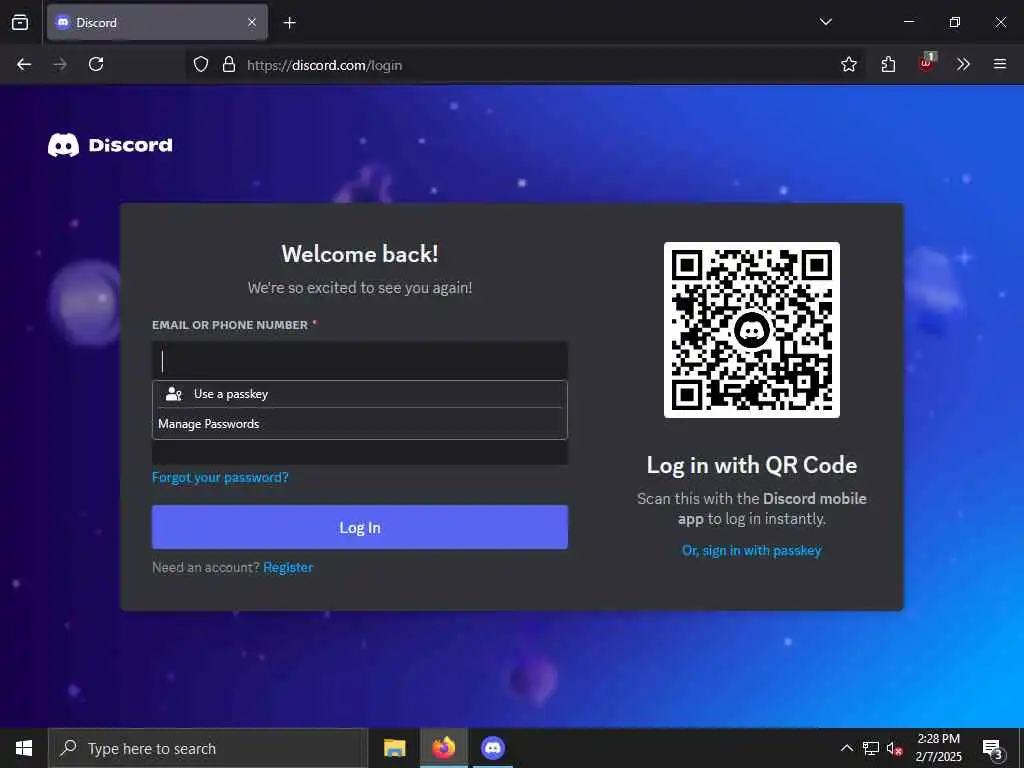Screen dimensions: 1024x768
Task: Open the Discord app in taskbar
Action: pos(493,748)
